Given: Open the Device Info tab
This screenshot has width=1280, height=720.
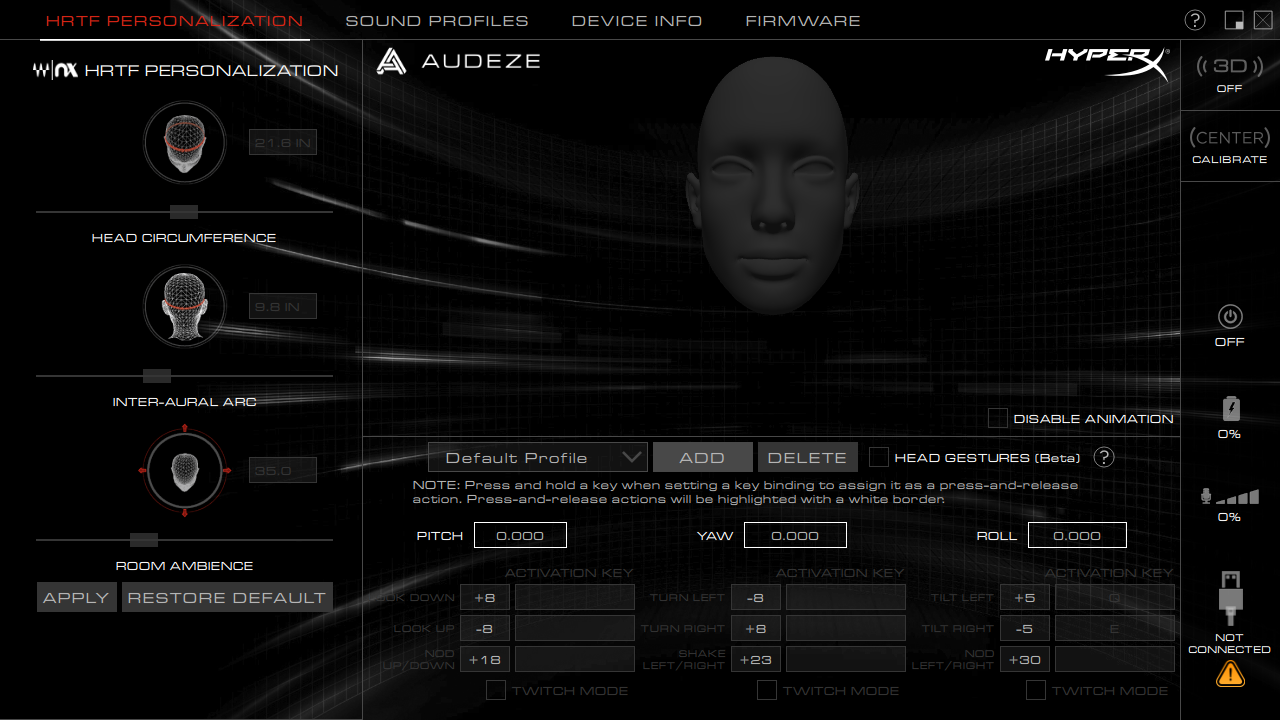Looking at the screenshot, I should coord(637,20).
